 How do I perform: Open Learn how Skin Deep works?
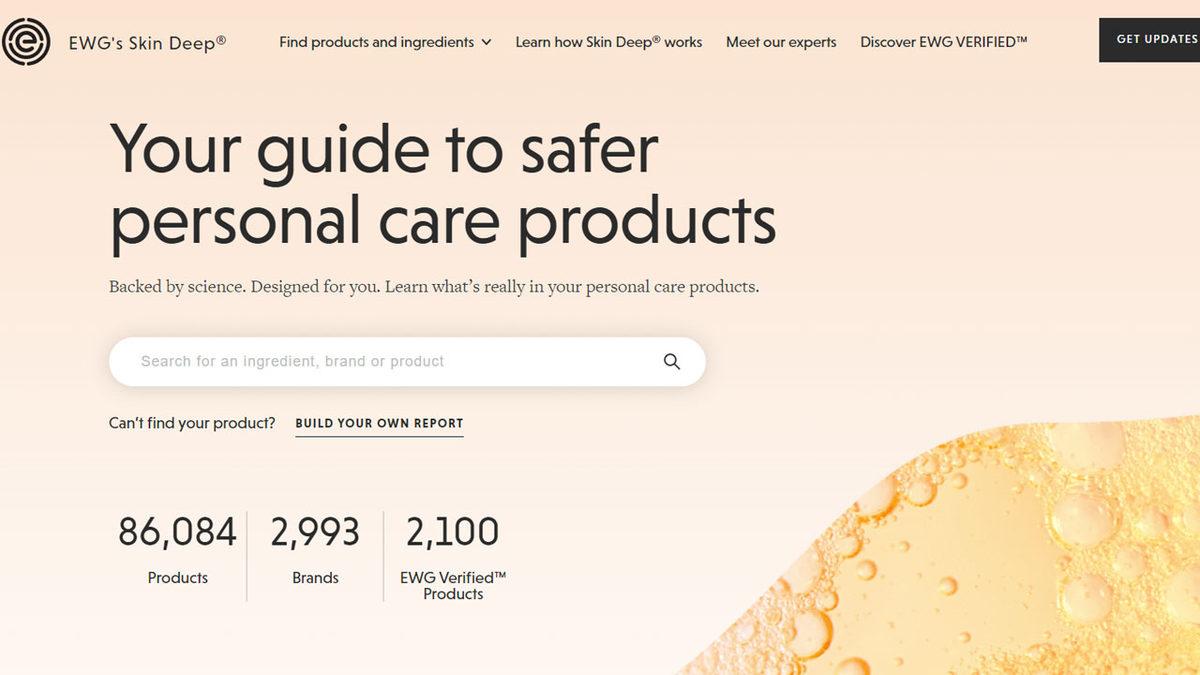608,42
